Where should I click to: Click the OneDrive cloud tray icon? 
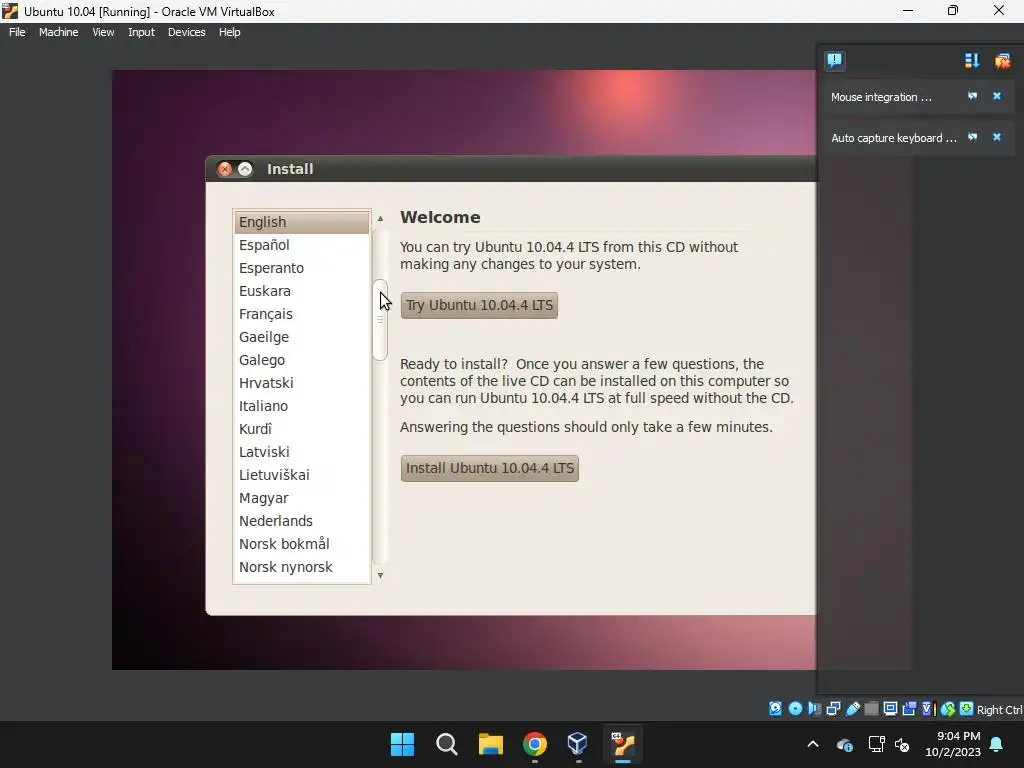844,744
